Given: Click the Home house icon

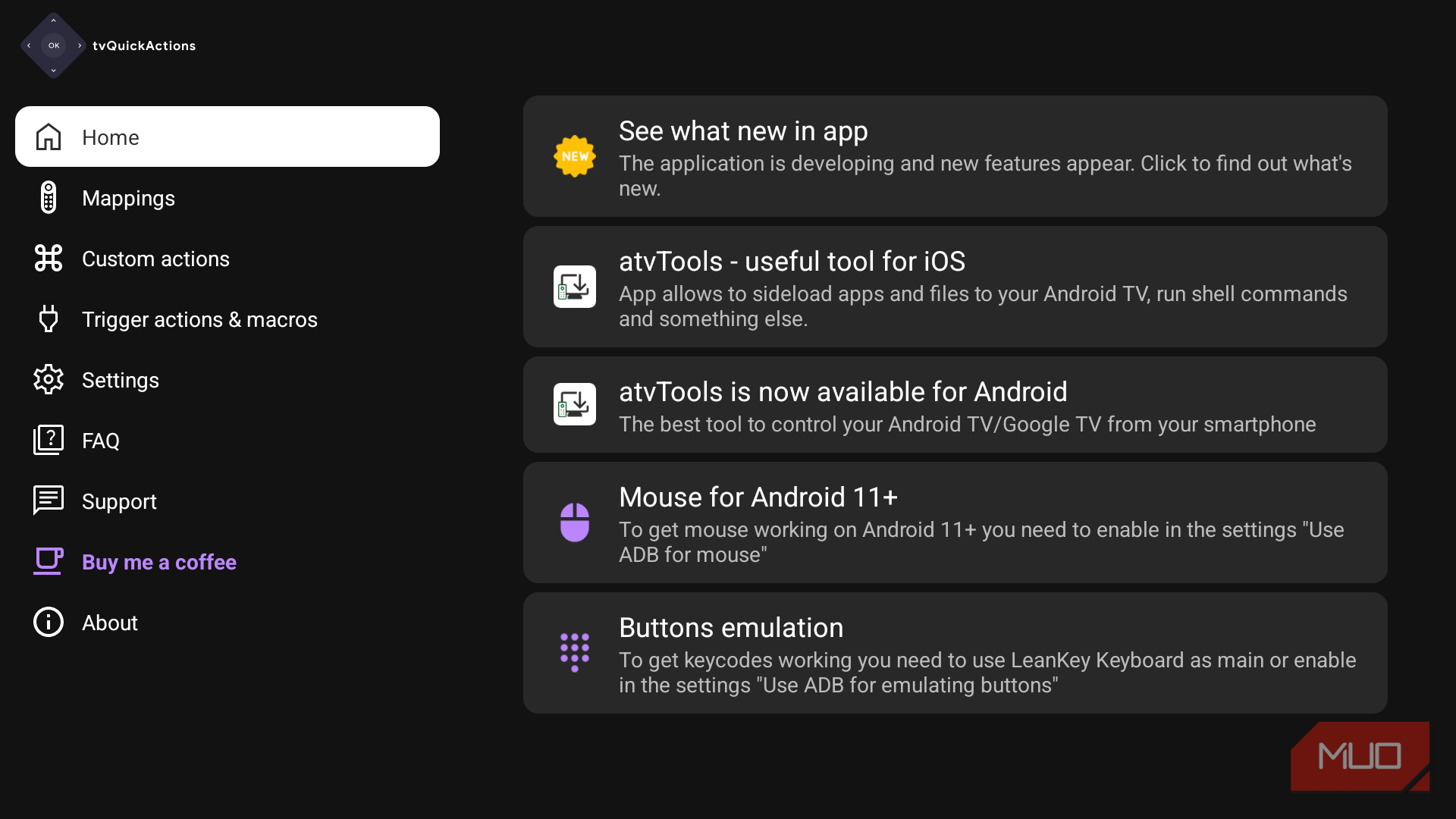Looking at the screenshot, I should pyautogui.click(x=49, y=137).
